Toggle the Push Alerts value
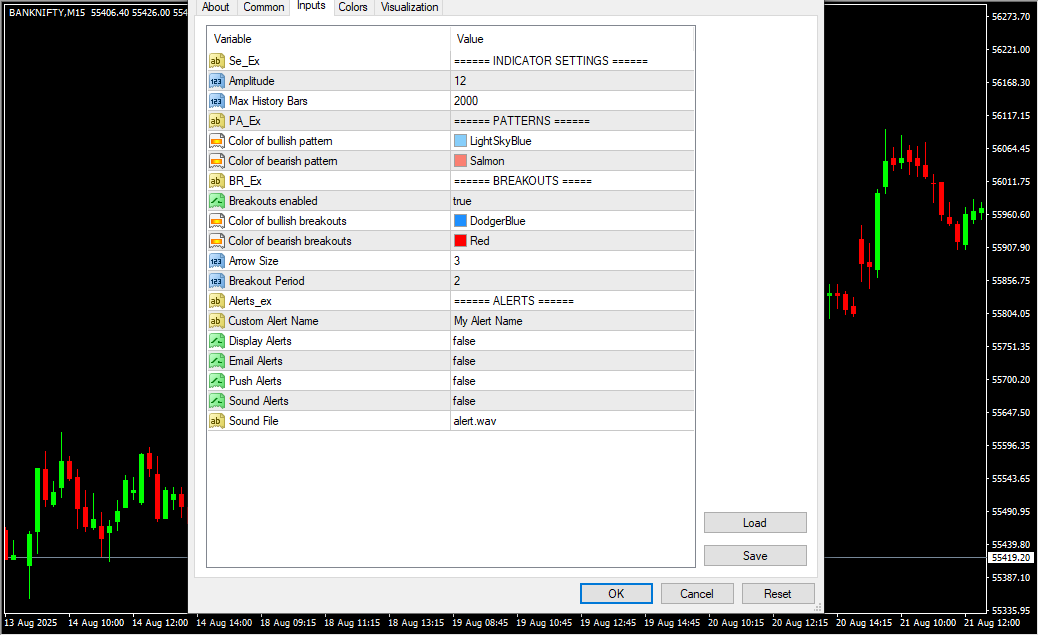The image size is (1039, 636). [x=570, y=381]
